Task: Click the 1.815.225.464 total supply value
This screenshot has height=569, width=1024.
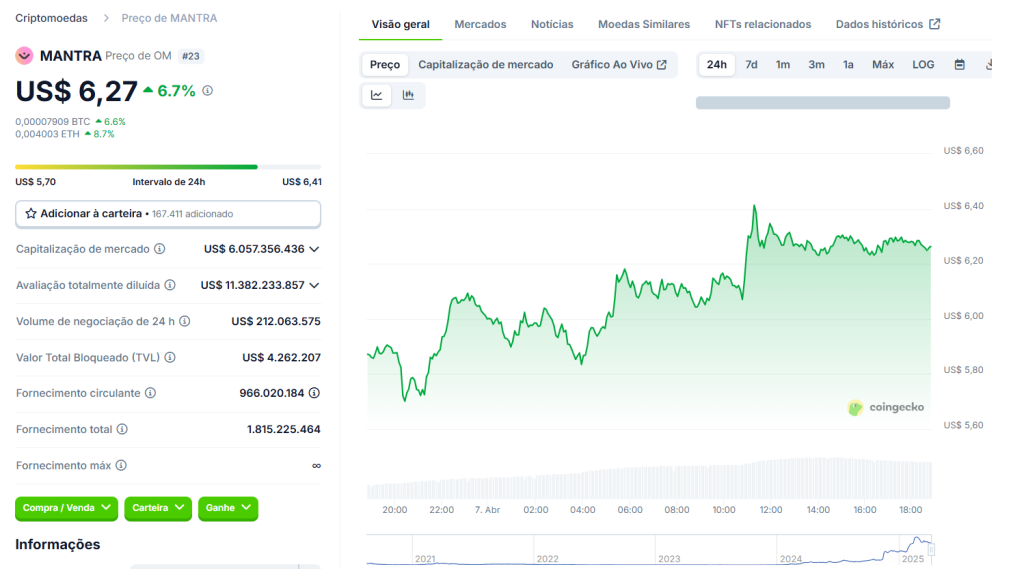Action: coord(283,429)
